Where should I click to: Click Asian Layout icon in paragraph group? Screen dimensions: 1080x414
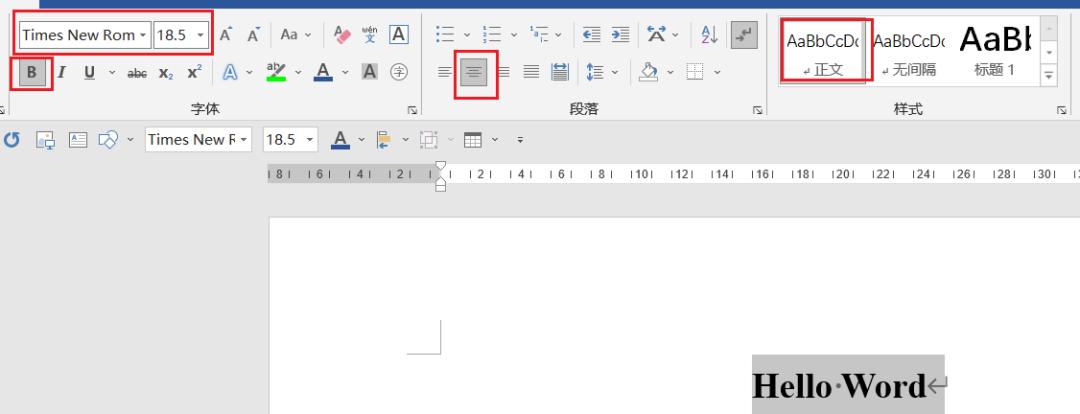[x=656, y=34]
